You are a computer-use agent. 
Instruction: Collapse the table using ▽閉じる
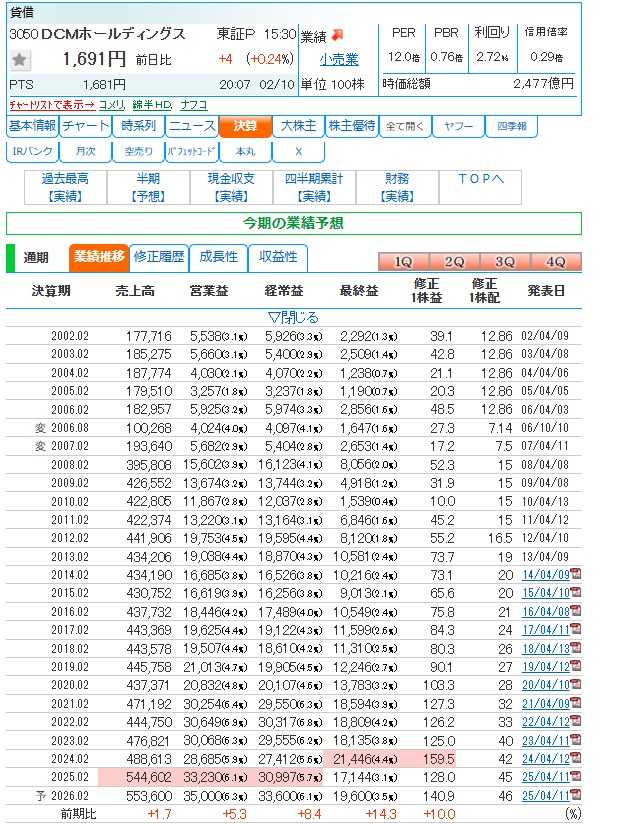click(293, 317)
